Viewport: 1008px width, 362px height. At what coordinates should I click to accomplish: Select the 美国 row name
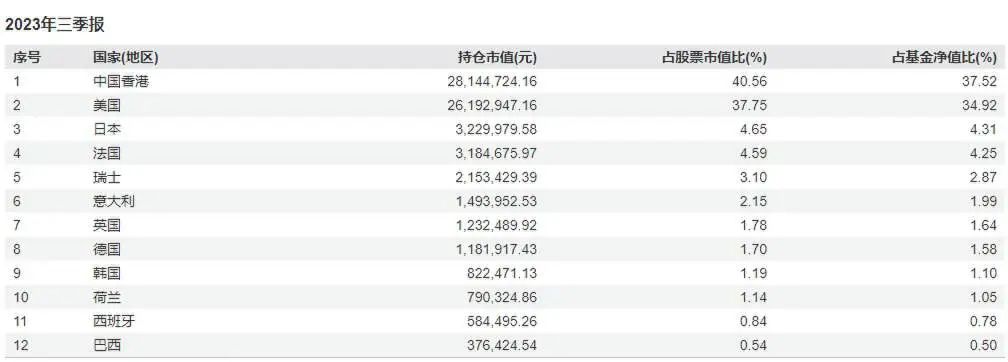107,105
